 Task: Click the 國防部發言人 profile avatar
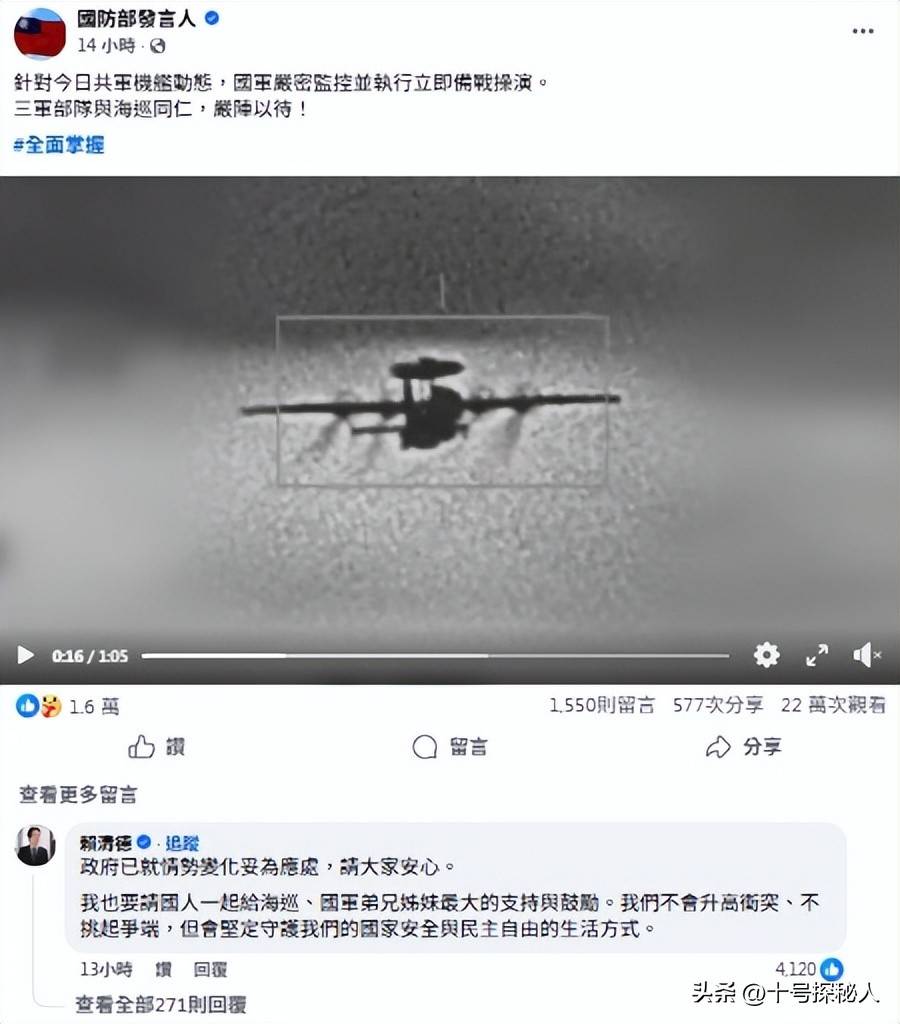coord(40,33)
